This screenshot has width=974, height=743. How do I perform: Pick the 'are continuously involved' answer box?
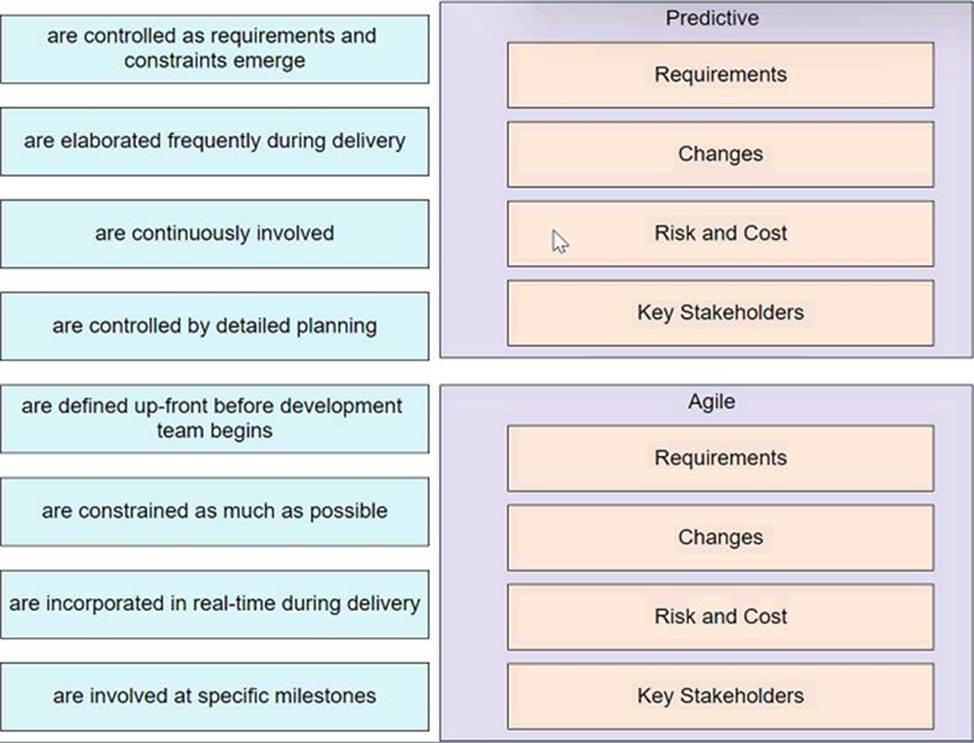pyautogui.click(x=214, y=233)
